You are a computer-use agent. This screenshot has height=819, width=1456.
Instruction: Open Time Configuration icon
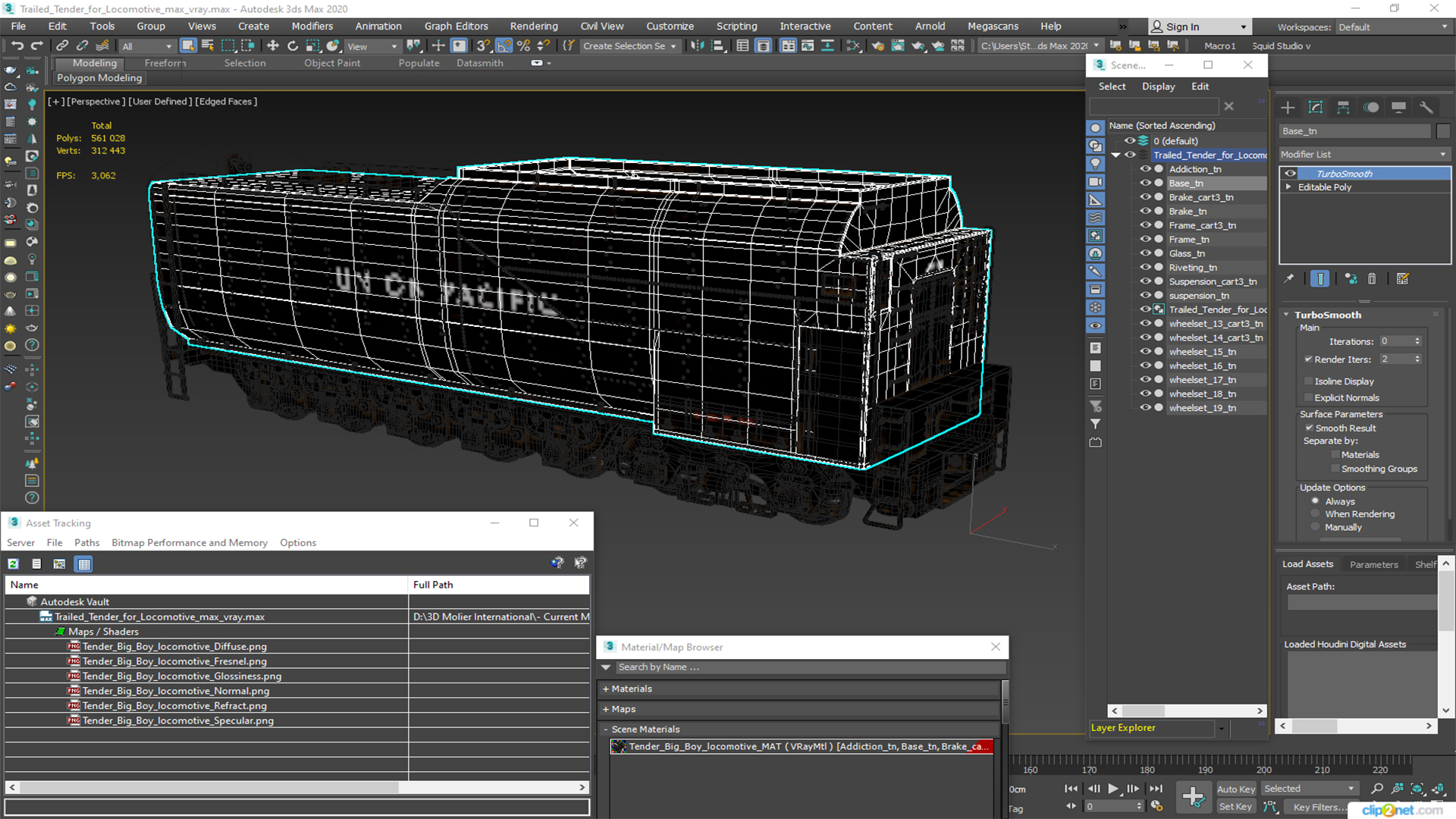[x=1156, y=806]
